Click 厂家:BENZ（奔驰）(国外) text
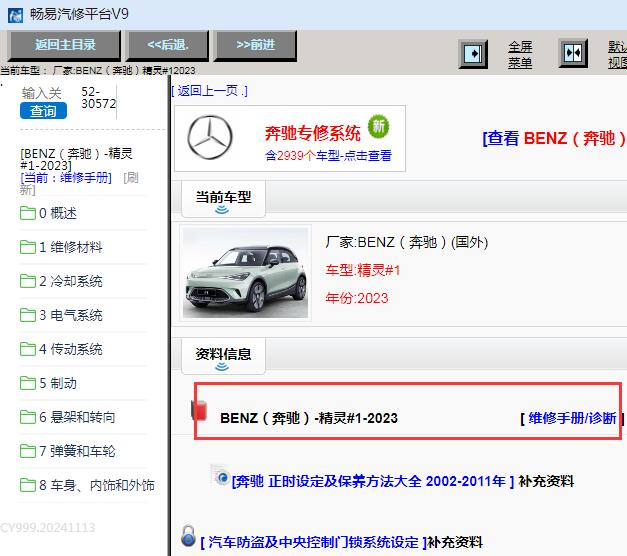 click(x=407, y=242)
